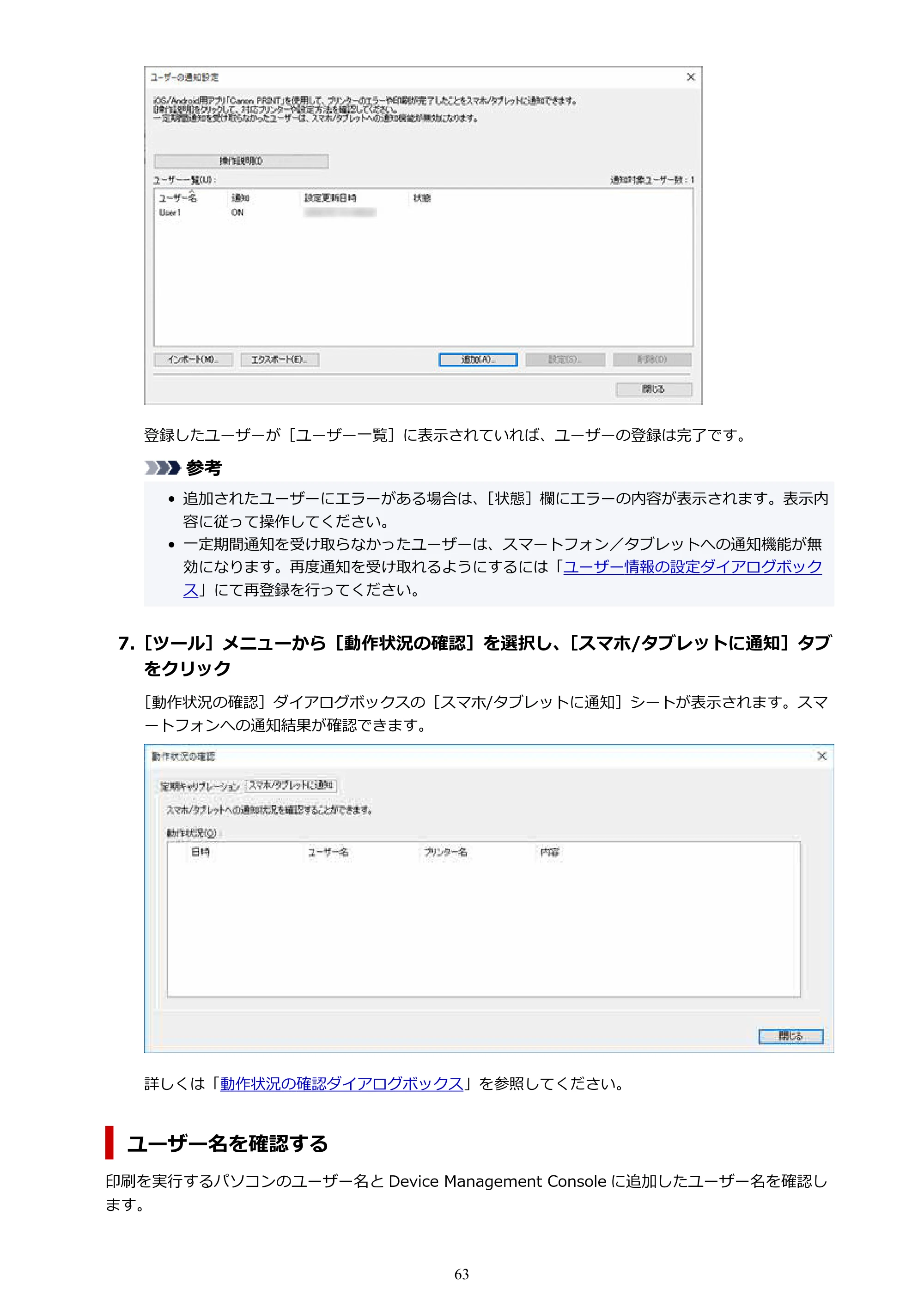Click the X on the 動作状況の確認 window
924x1307 pixels.
[821, 756]
